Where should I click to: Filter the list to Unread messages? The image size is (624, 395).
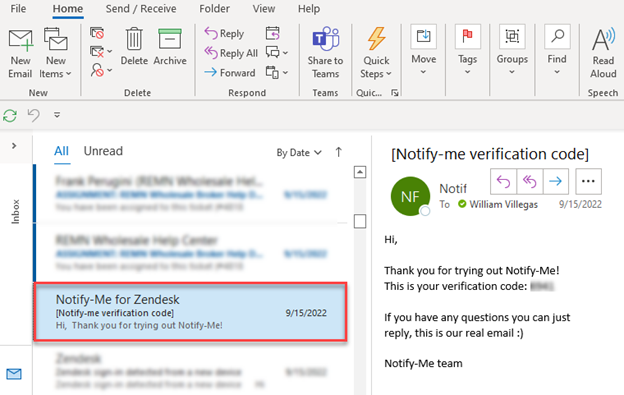point(103,151)
